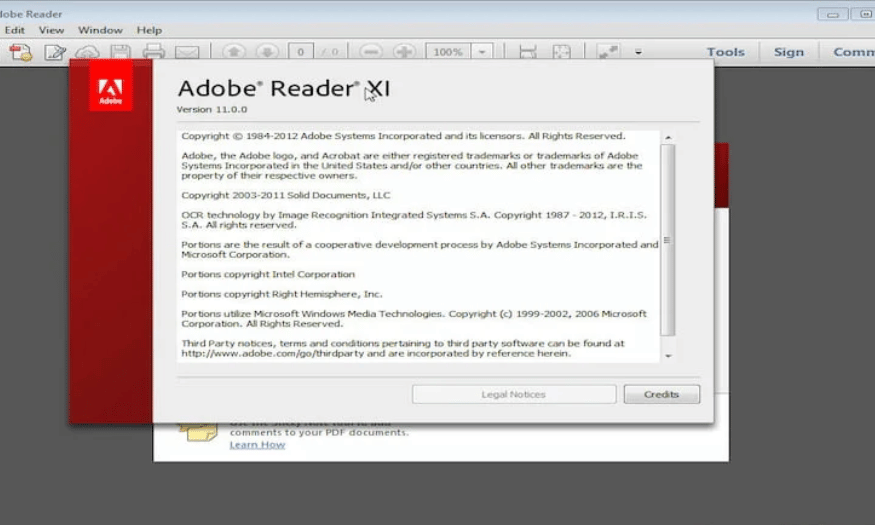Click the Credits button

[661, 394]
